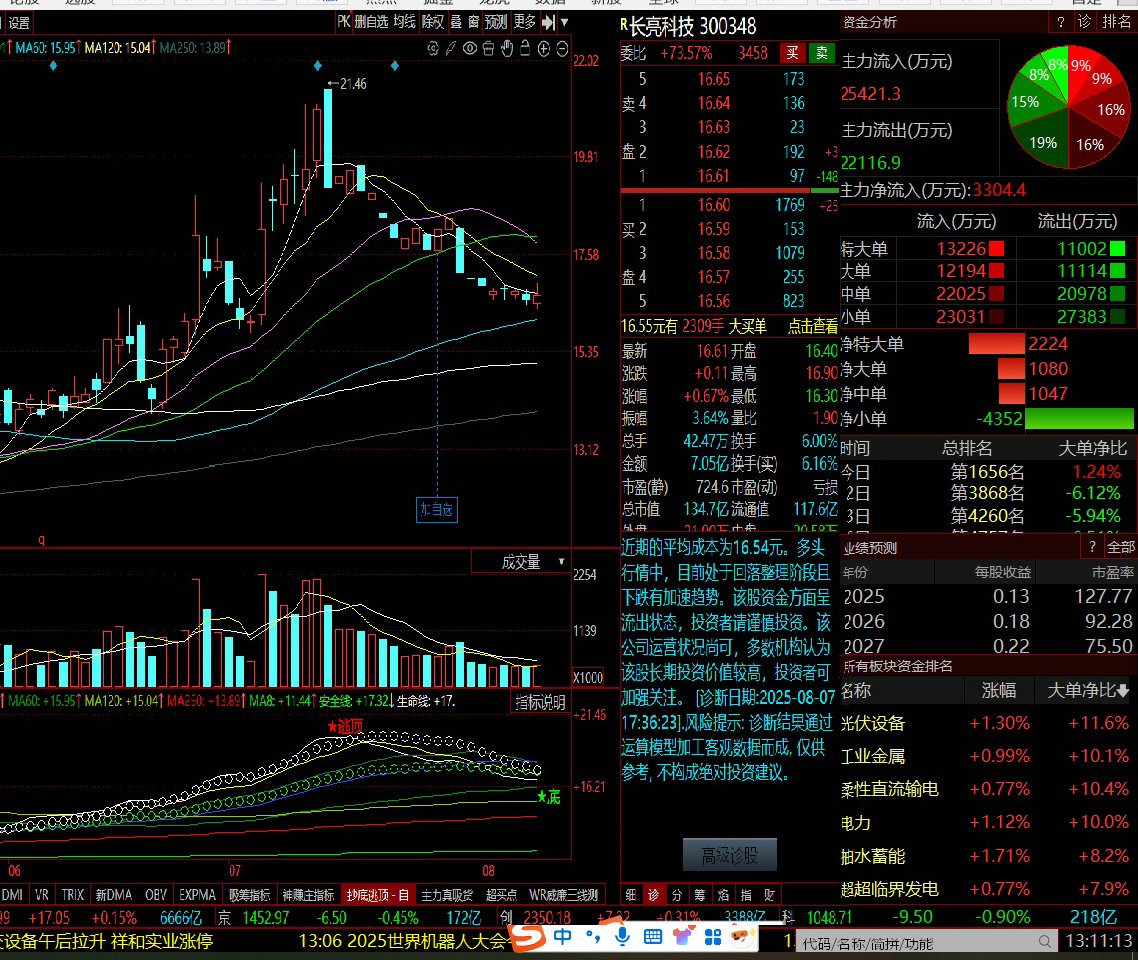Click the green 卖 sell button
This screenshot has width=1138, height=960.
click(822, 53)
